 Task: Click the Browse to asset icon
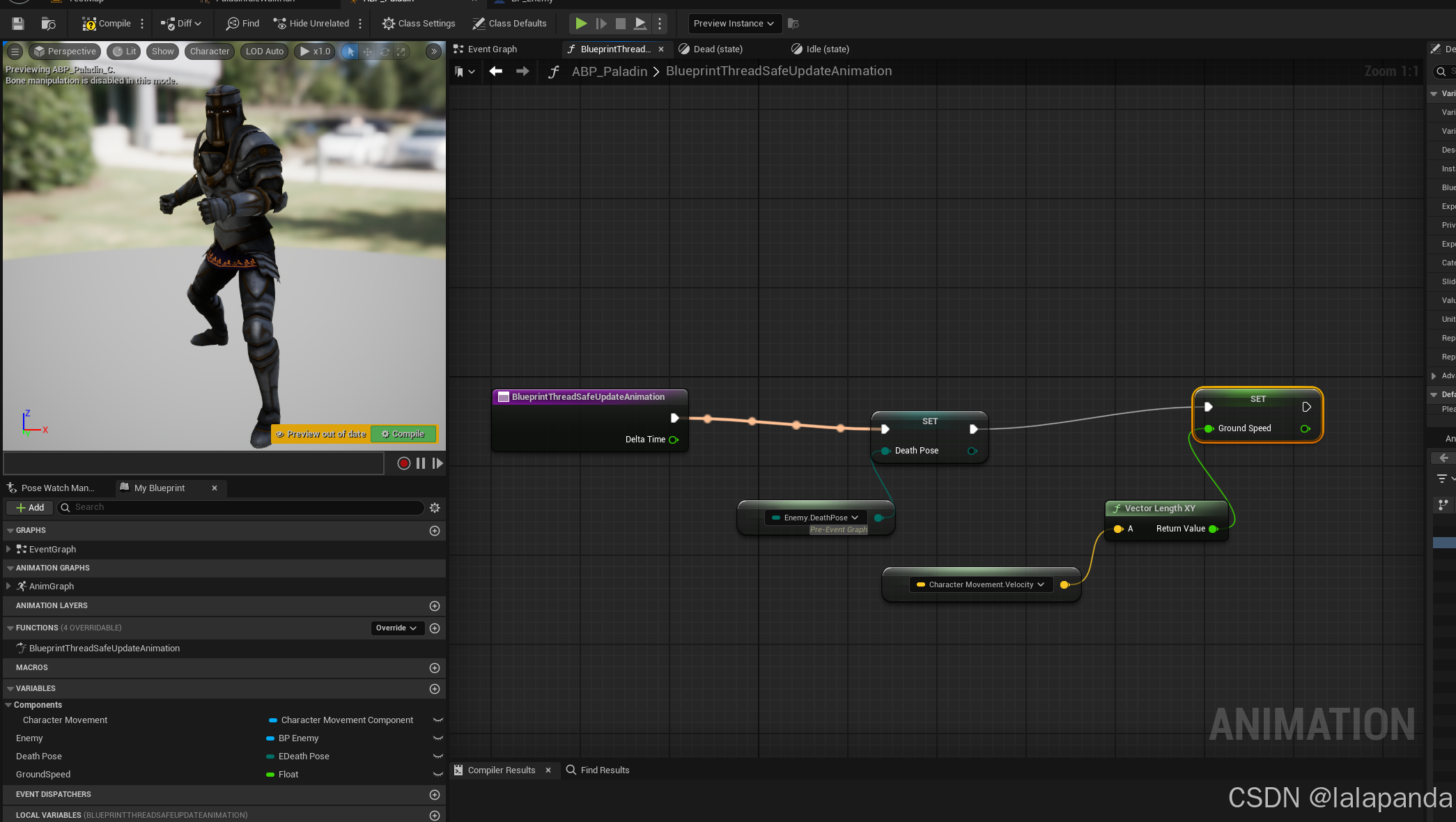tap(48, 24)
